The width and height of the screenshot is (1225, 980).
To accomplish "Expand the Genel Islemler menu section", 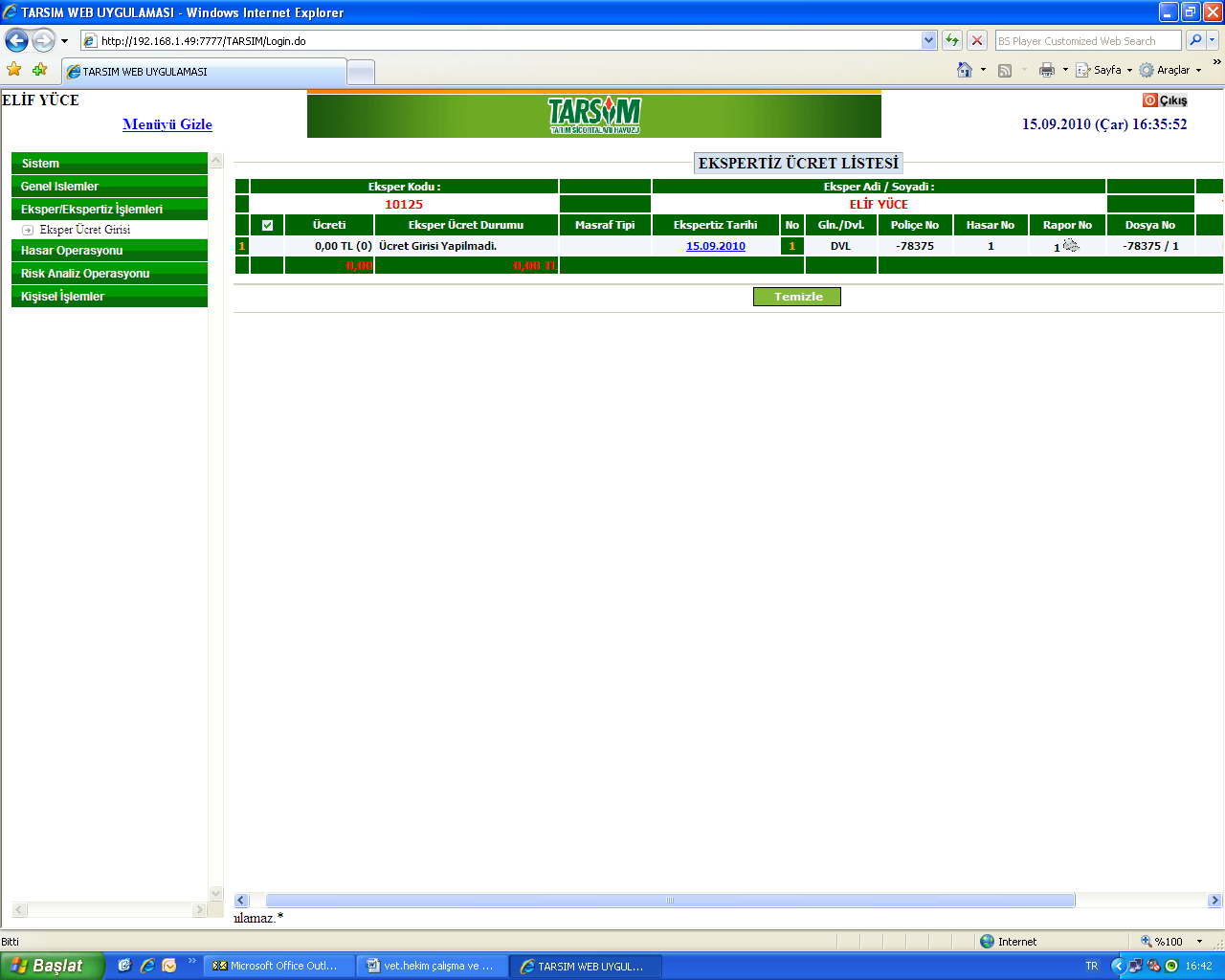I will (x=109, y=186).
